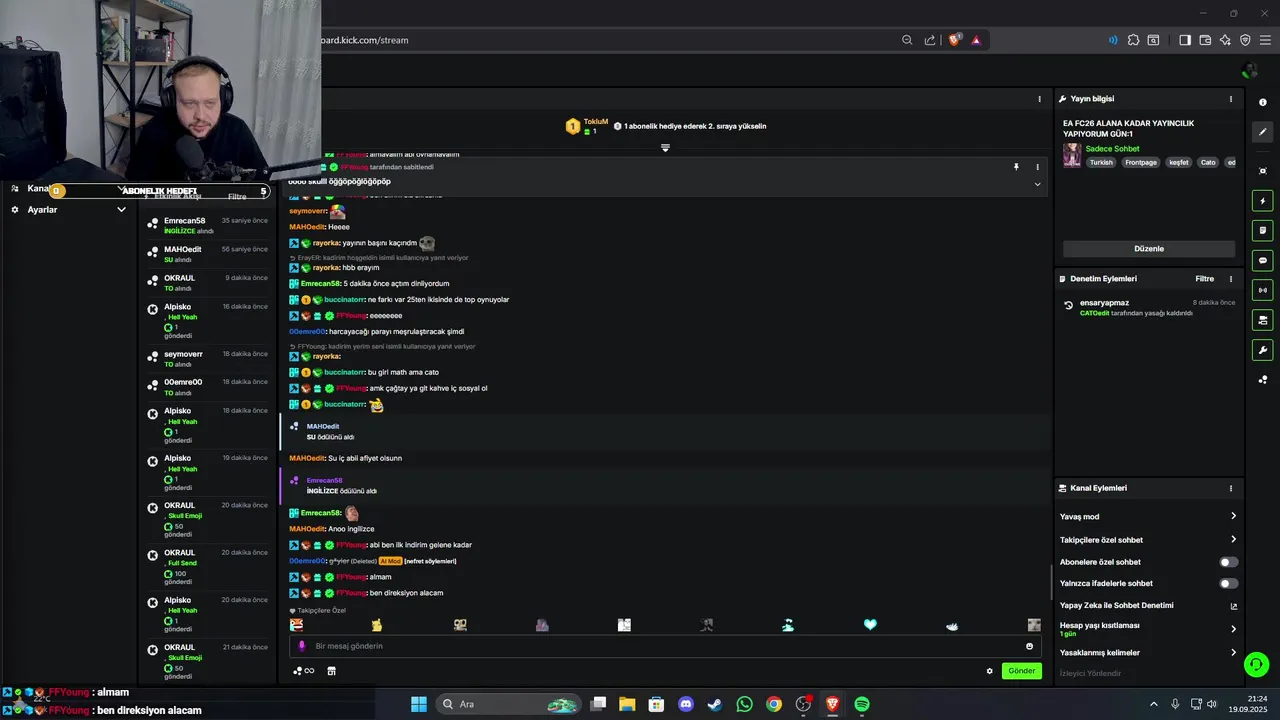Click the taskbar search box Ara

point(510,704)
